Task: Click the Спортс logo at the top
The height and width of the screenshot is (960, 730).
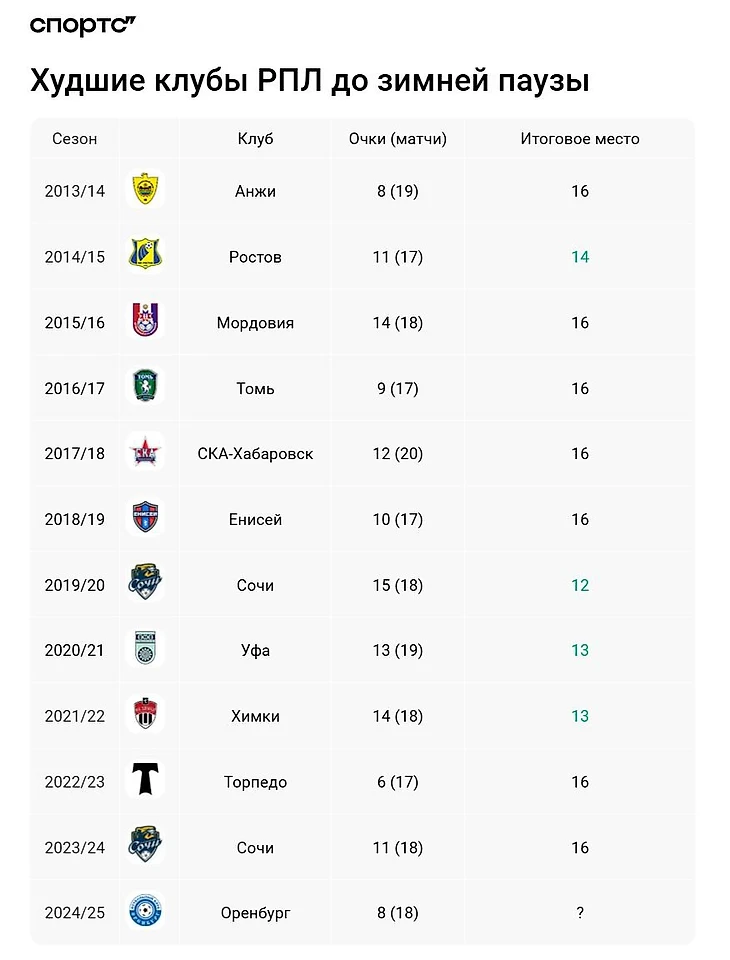Action: coord(82,26)
